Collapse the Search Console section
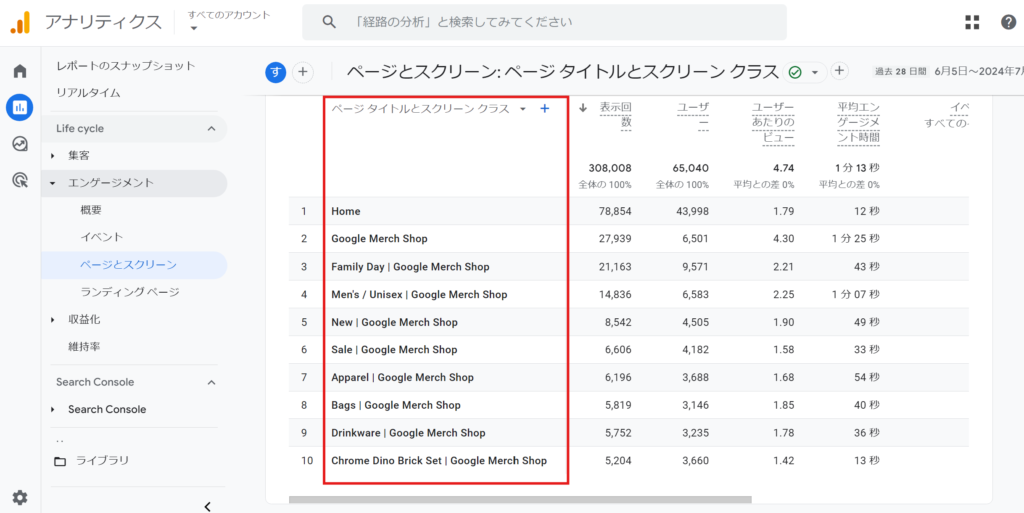This screenshot has width=1024, height=513. 211,382
